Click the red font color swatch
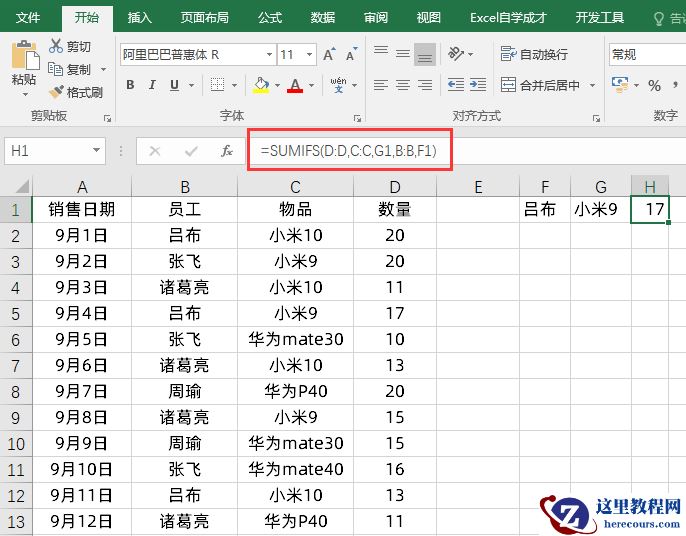Image resolution: width=686 pixels, height=536 pixels. click(x=295, y=86)
